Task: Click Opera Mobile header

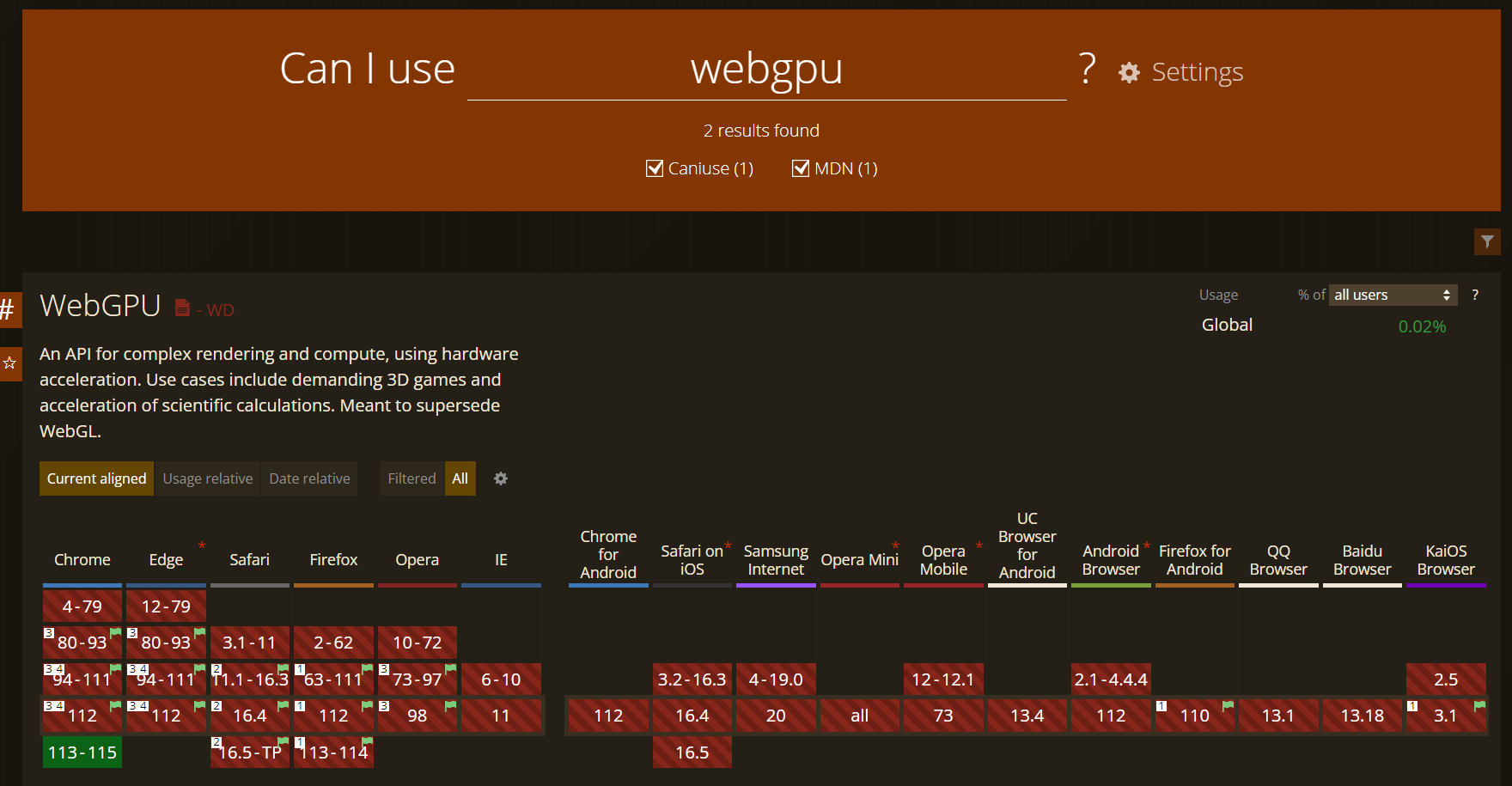Action: click(943, 560)
